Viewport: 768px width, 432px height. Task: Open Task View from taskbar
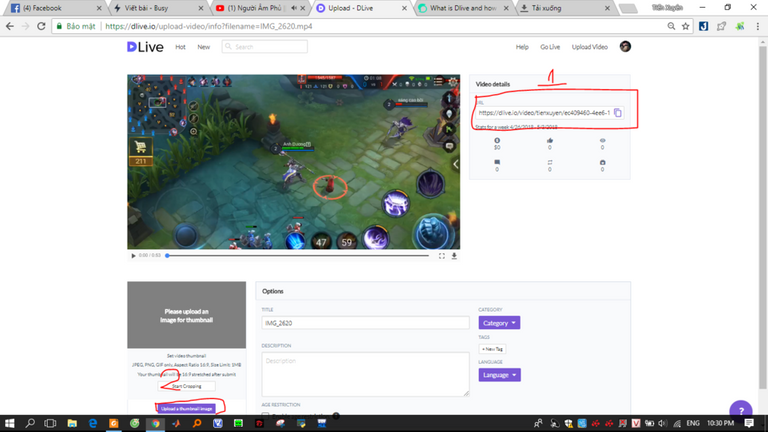[50, 423]
